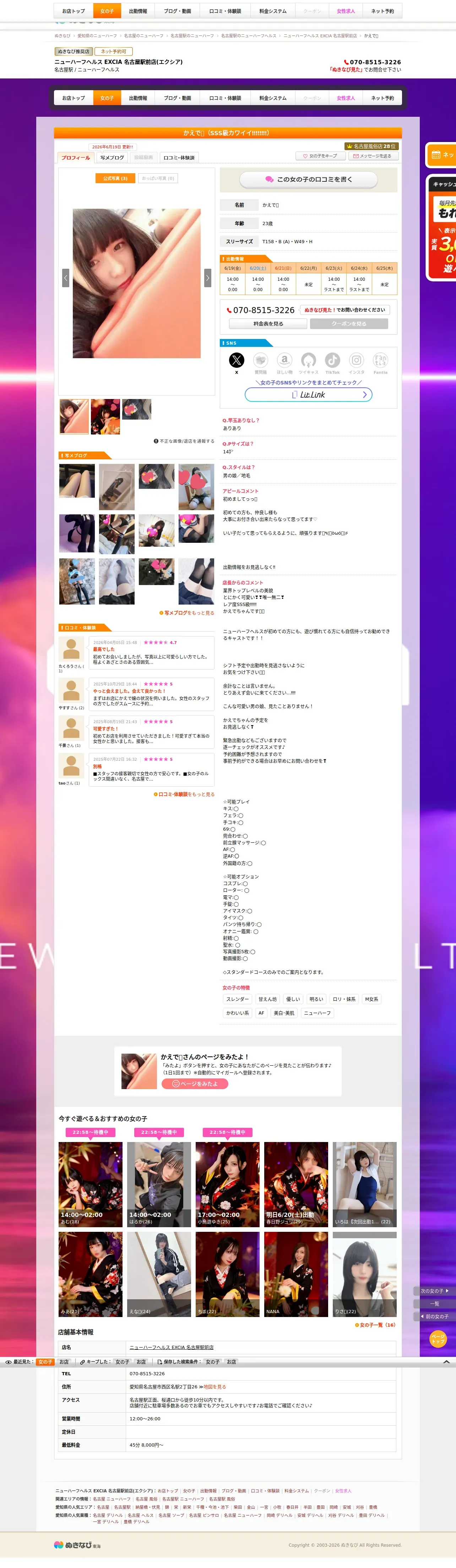This screenshot has width=456, height=1568.
Task: Select the プロフィール tab
Action: point(76,158)
